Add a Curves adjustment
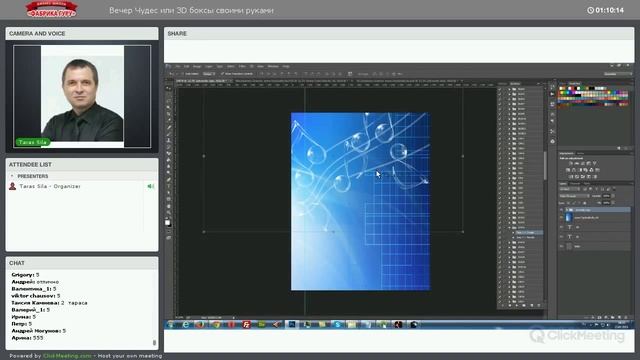 [x=583, y=164]
